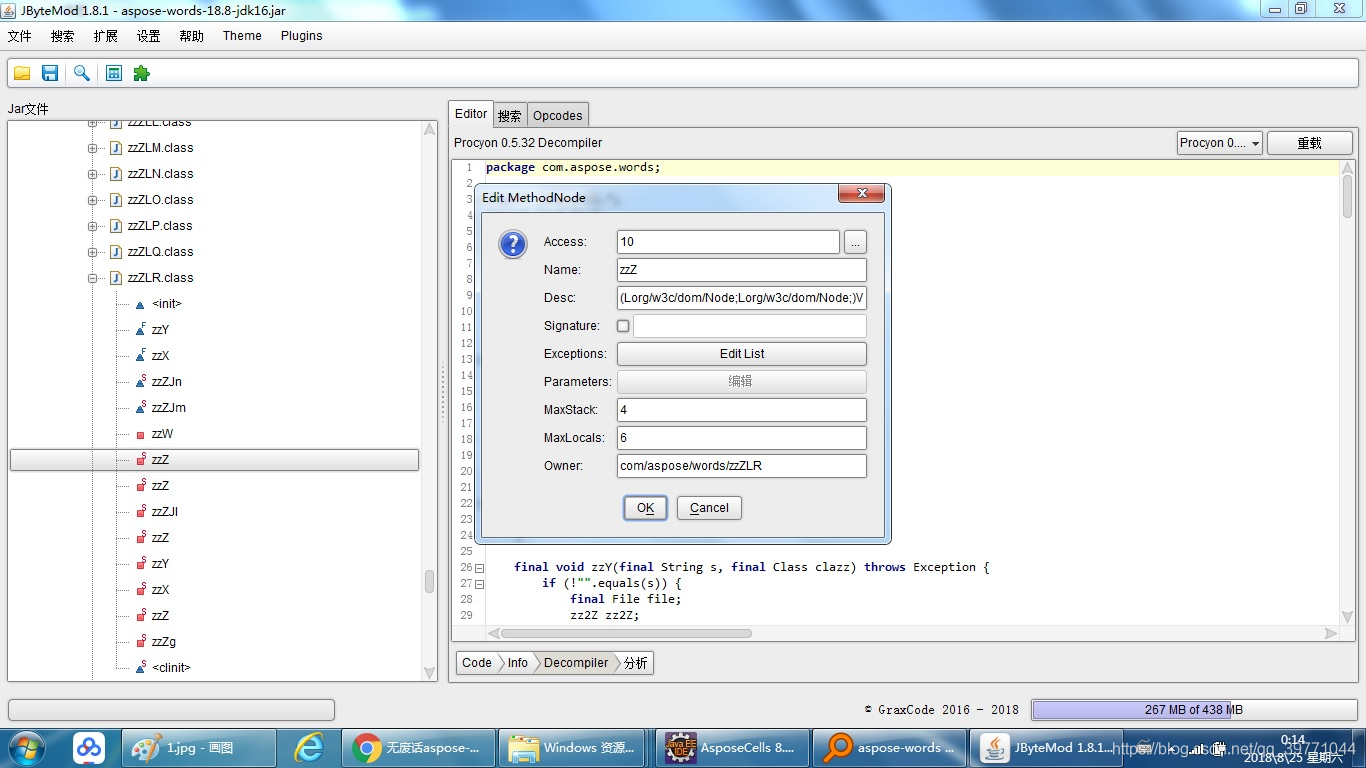Open the Plugins menu

click(x=301, y=36)
